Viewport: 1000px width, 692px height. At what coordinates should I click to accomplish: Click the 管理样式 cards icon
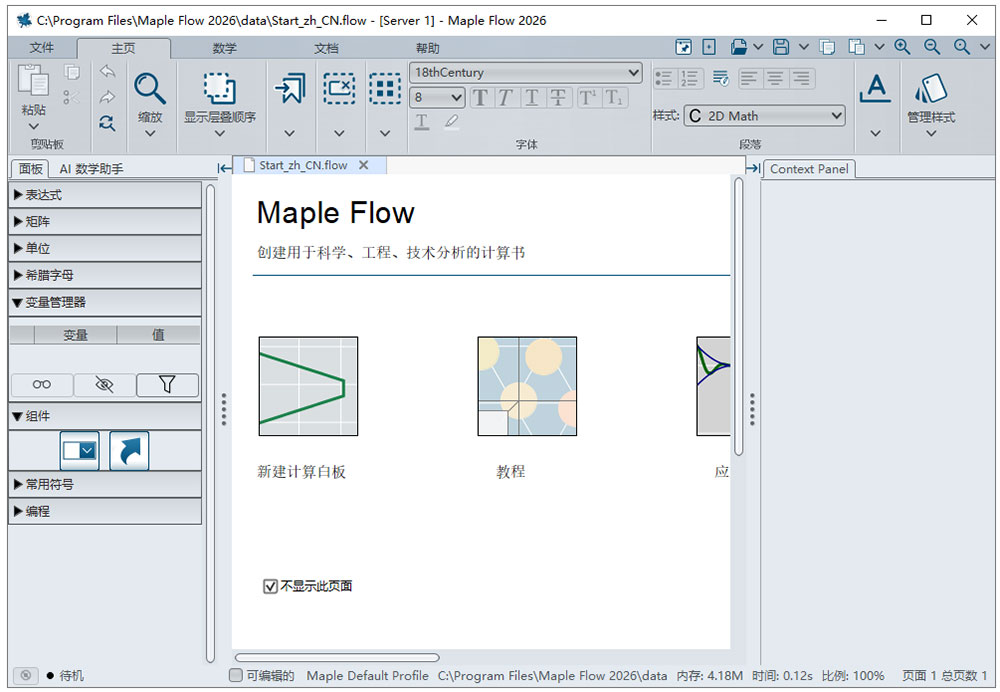click(930, 88)
